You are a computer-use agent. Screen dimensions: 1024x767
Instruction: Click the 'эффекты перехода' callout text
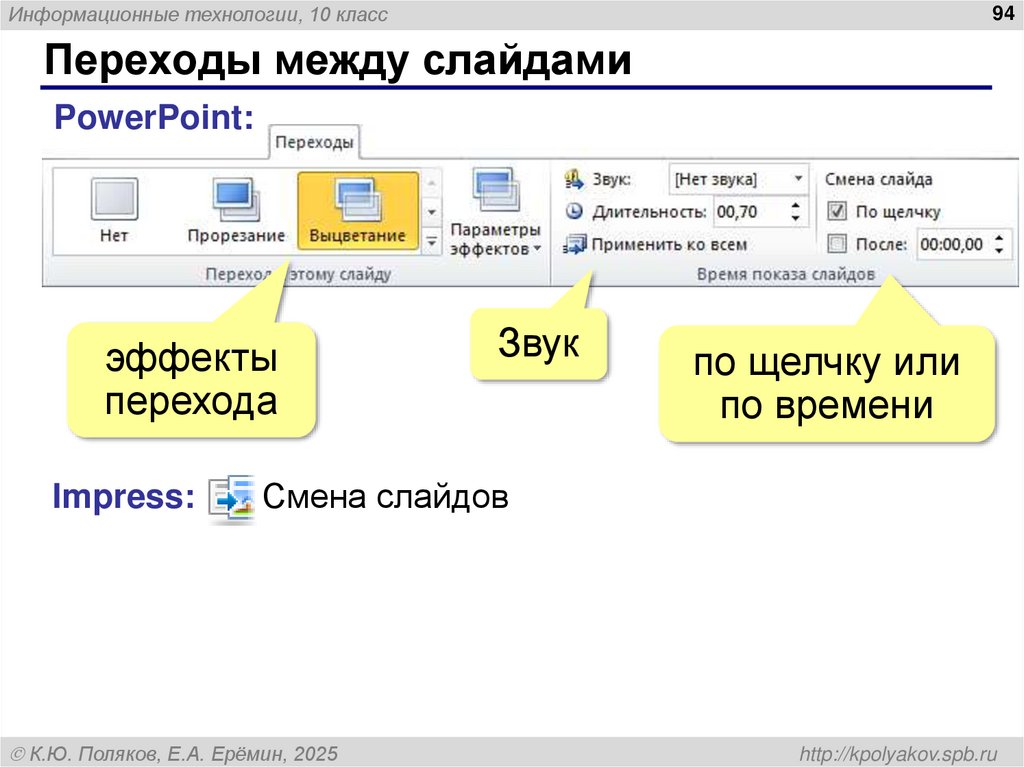click(191, 380)
